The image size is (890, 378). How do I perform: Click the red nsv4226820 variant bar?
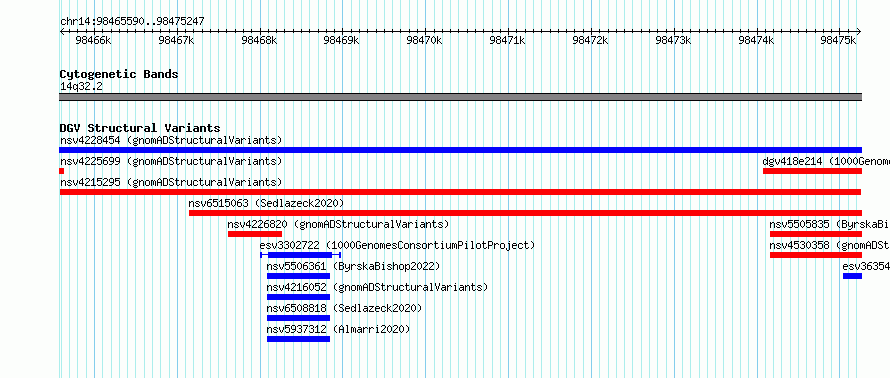[x=255, y=234]
